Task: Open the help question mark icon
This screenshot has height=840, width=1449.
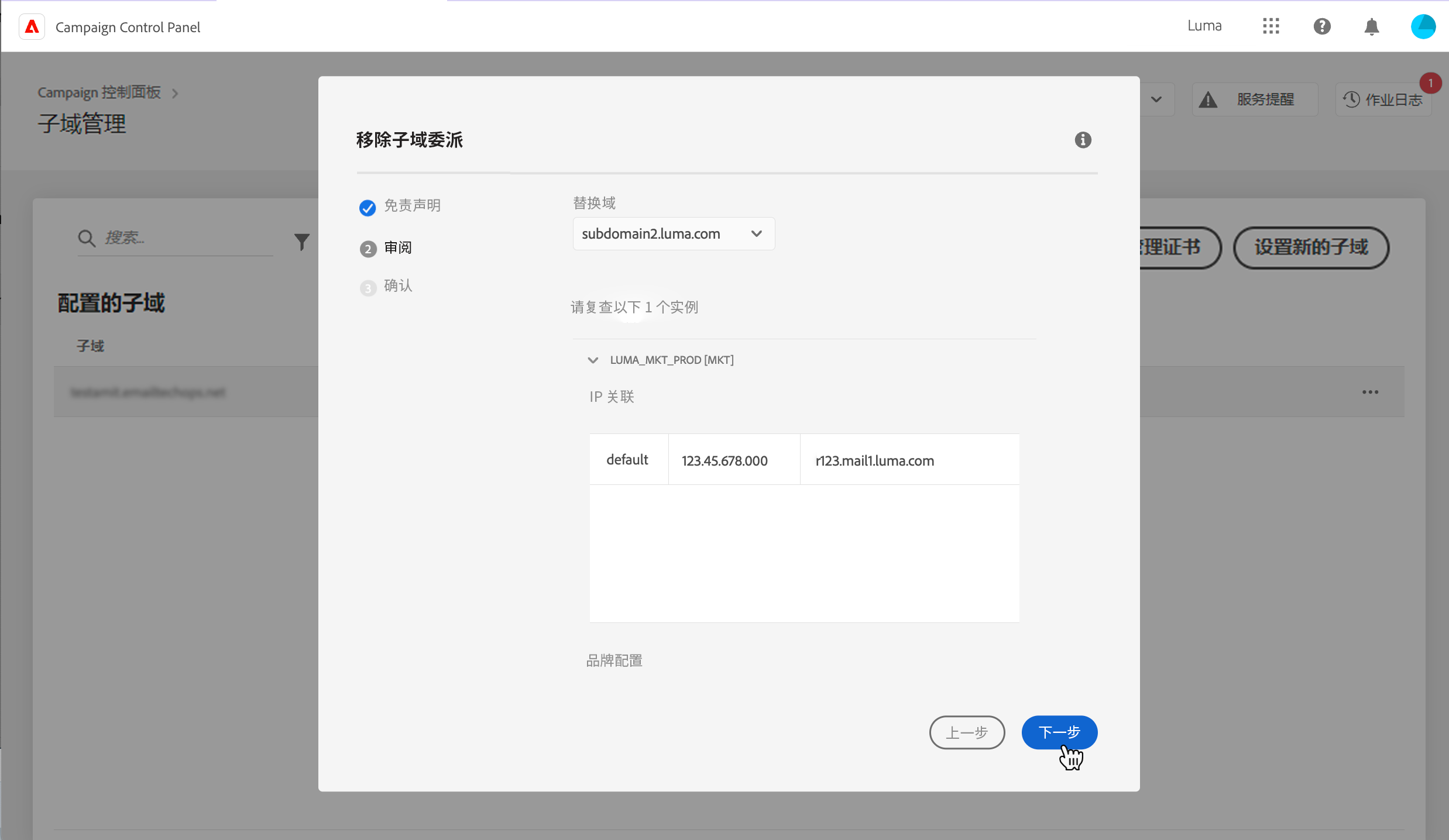Action: (x=1321, y=26)
